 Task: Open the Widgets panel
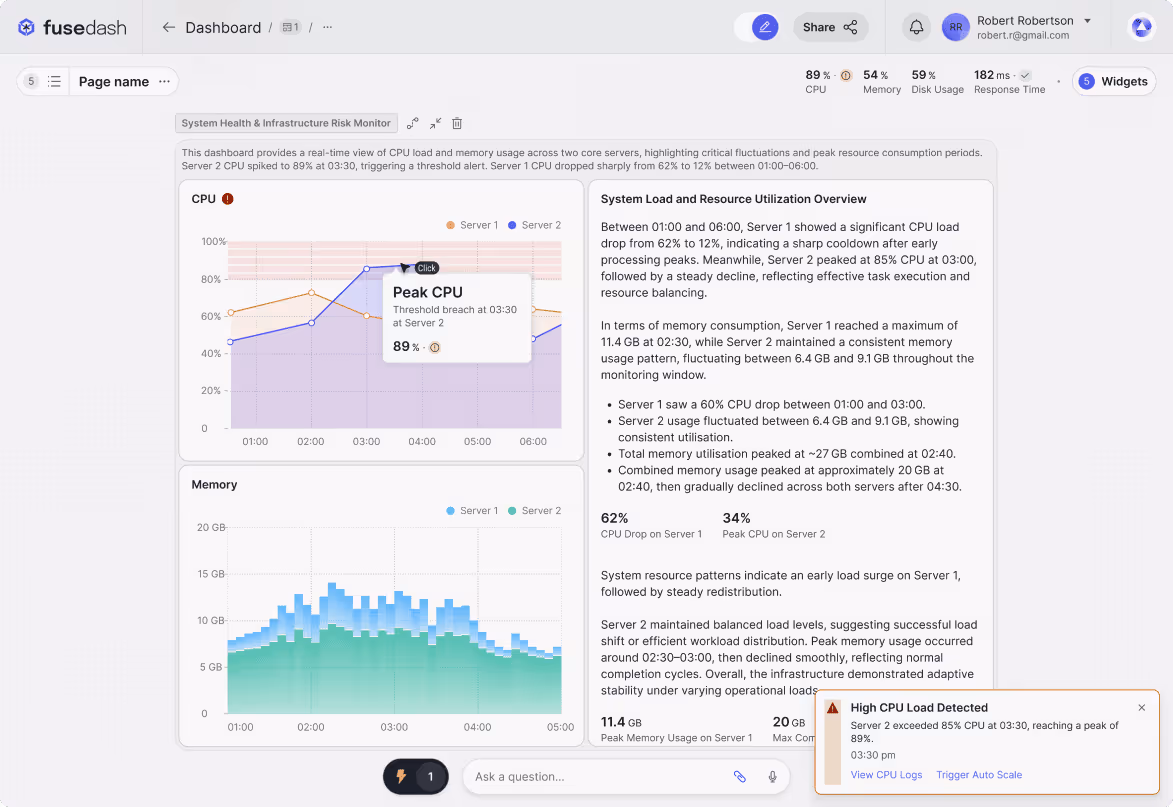[x=1113, y=81]
